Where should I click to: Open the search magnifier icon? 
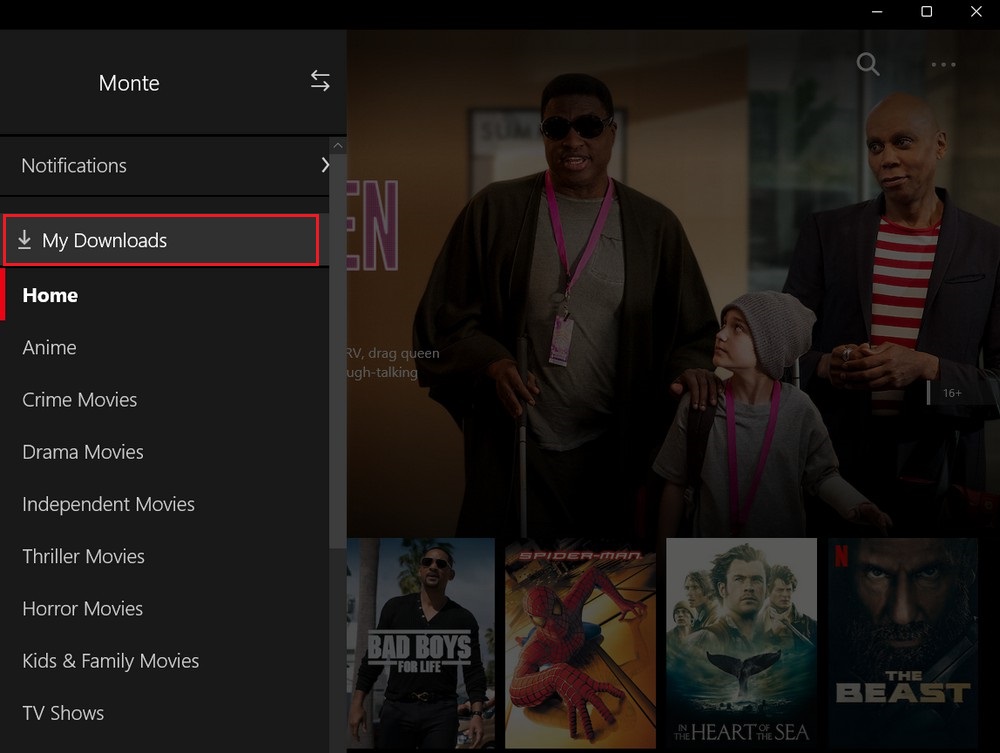coord(867,64)
